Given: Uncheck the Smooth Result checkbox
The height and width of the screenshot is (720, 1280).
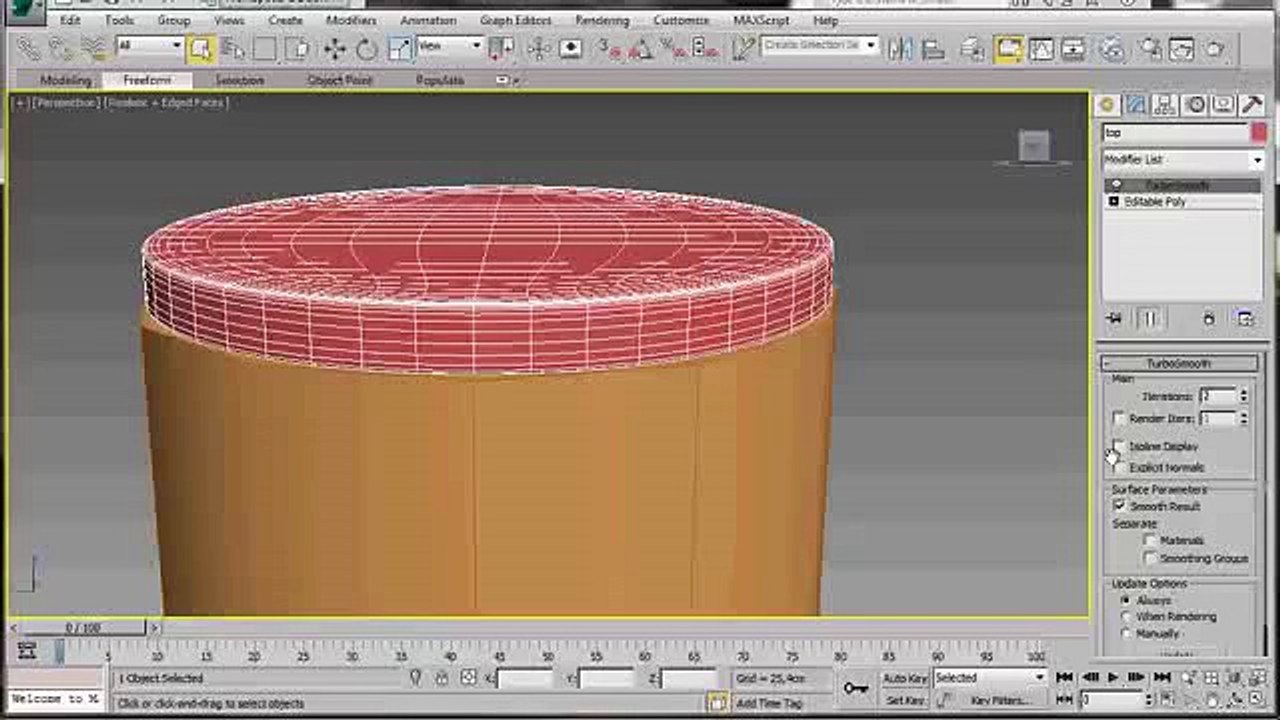Looking at the screenshot, I should pos(1119,506).
